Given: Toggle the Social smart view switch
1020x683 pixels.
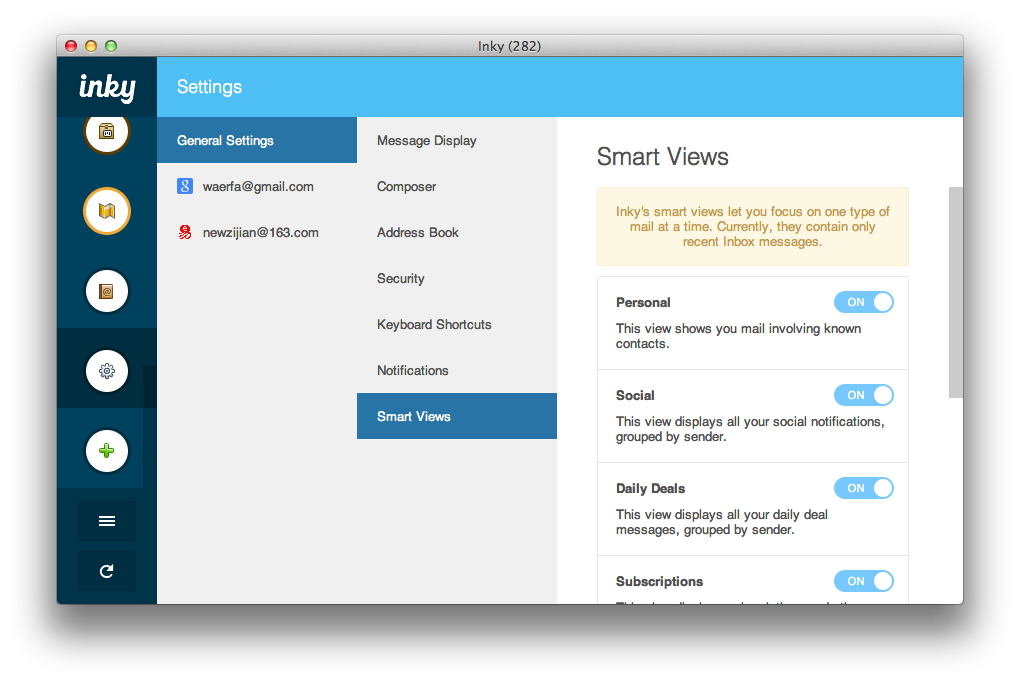Looking at the screenshot, I should coord(864,395).
